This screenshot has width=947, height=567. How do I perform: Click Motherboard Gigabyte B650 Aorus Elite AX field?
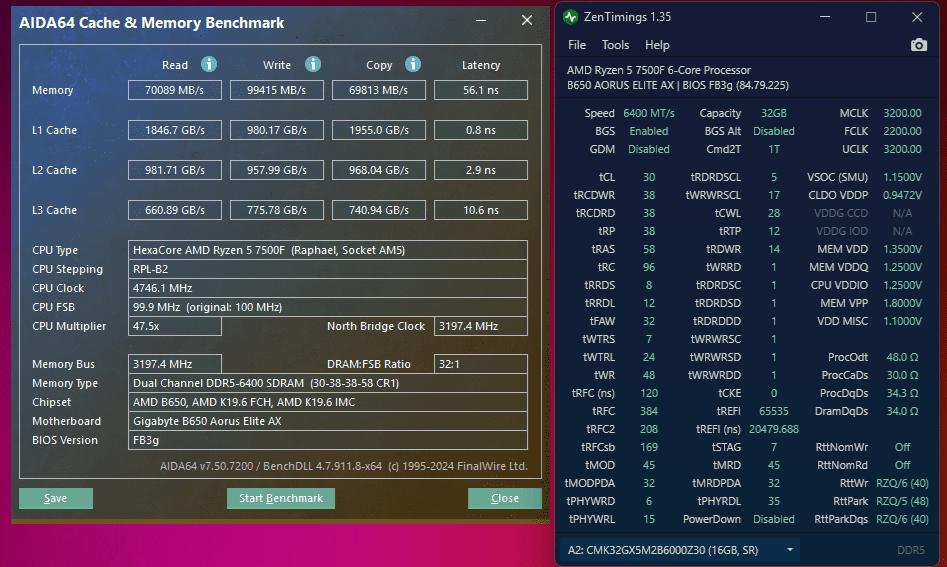(x=328, y=421)
